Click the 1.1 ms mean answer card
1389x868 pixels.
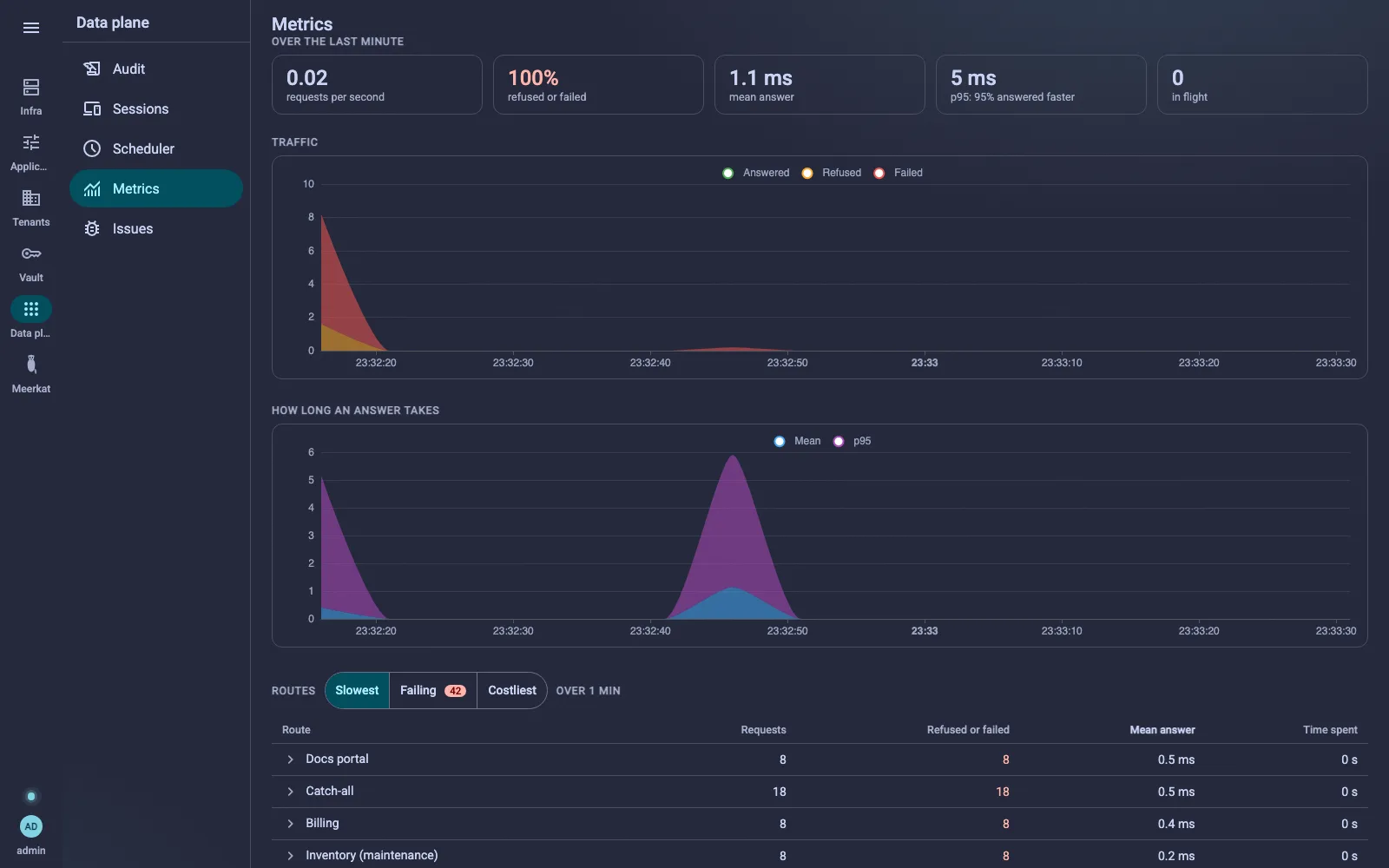820,84
